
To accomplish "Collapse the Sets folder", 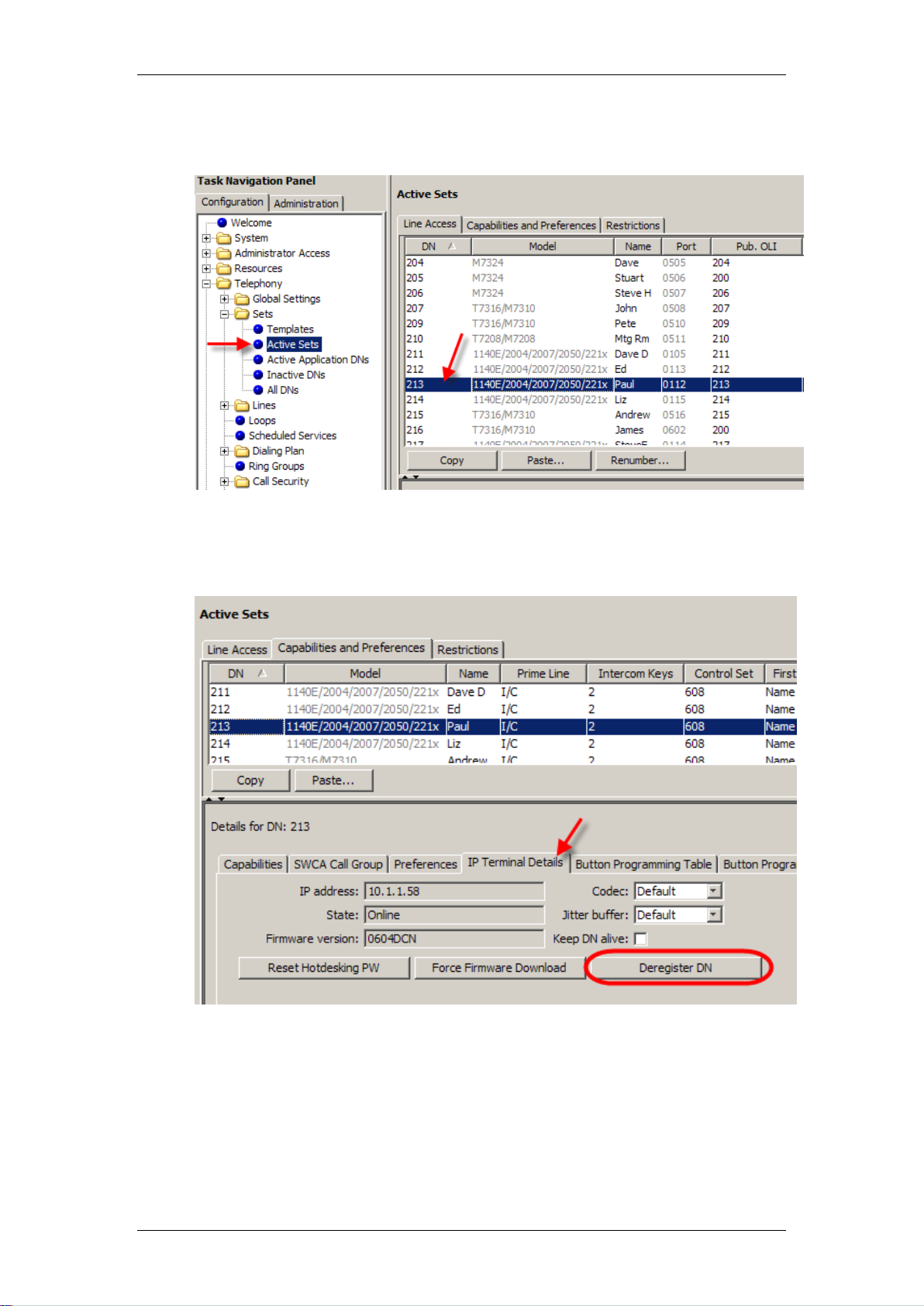I will pos(224,314).
